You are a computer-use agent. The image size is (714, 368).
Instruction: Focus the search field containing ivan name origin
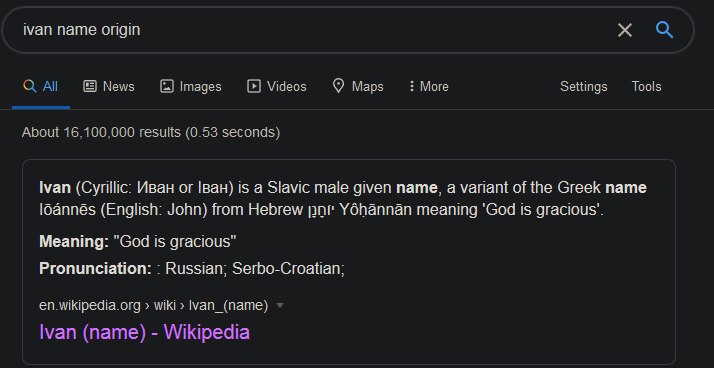(314, 30)
